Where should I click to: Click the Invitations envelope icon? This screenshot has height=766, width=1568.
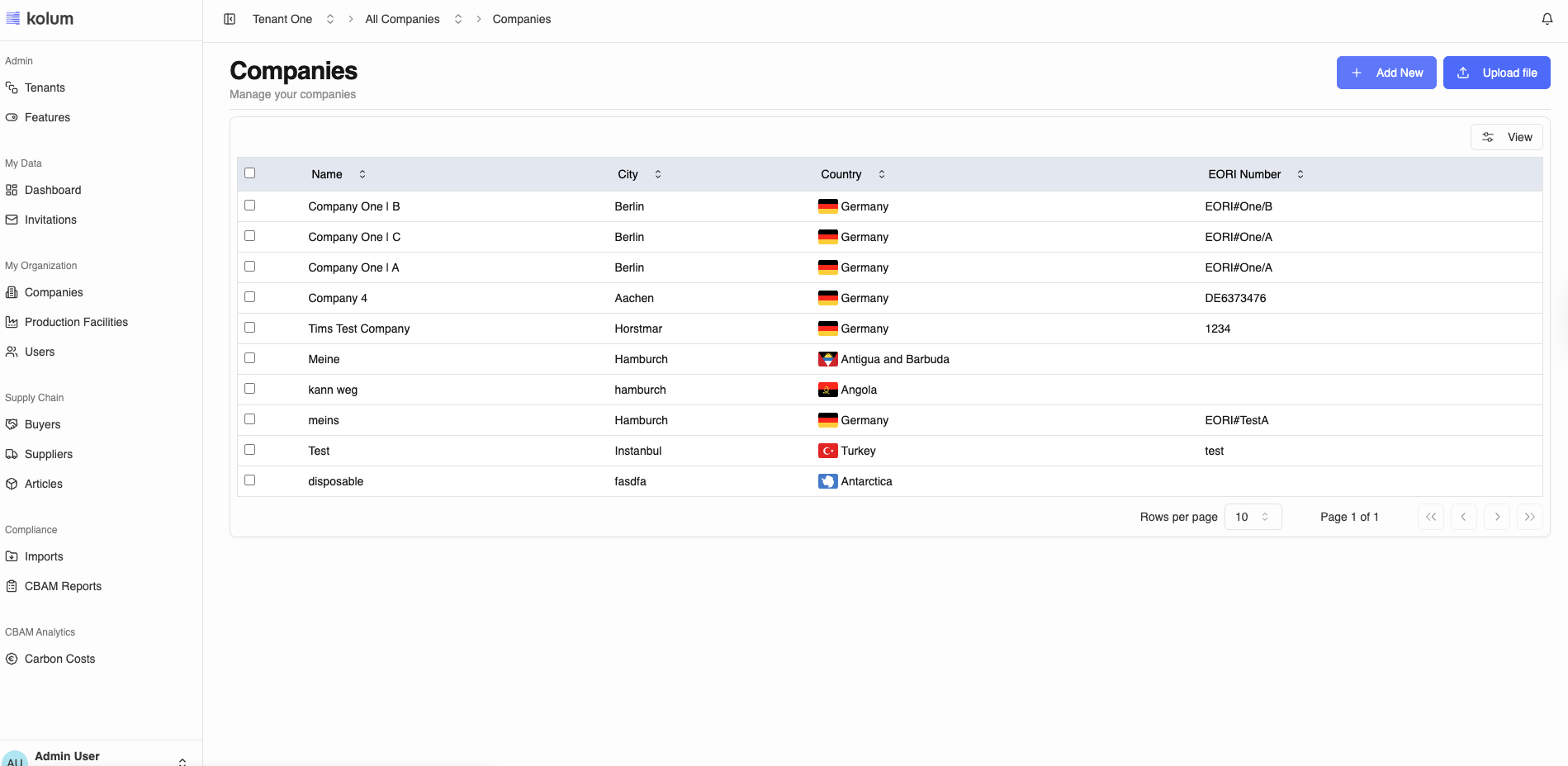coord(12,220)
